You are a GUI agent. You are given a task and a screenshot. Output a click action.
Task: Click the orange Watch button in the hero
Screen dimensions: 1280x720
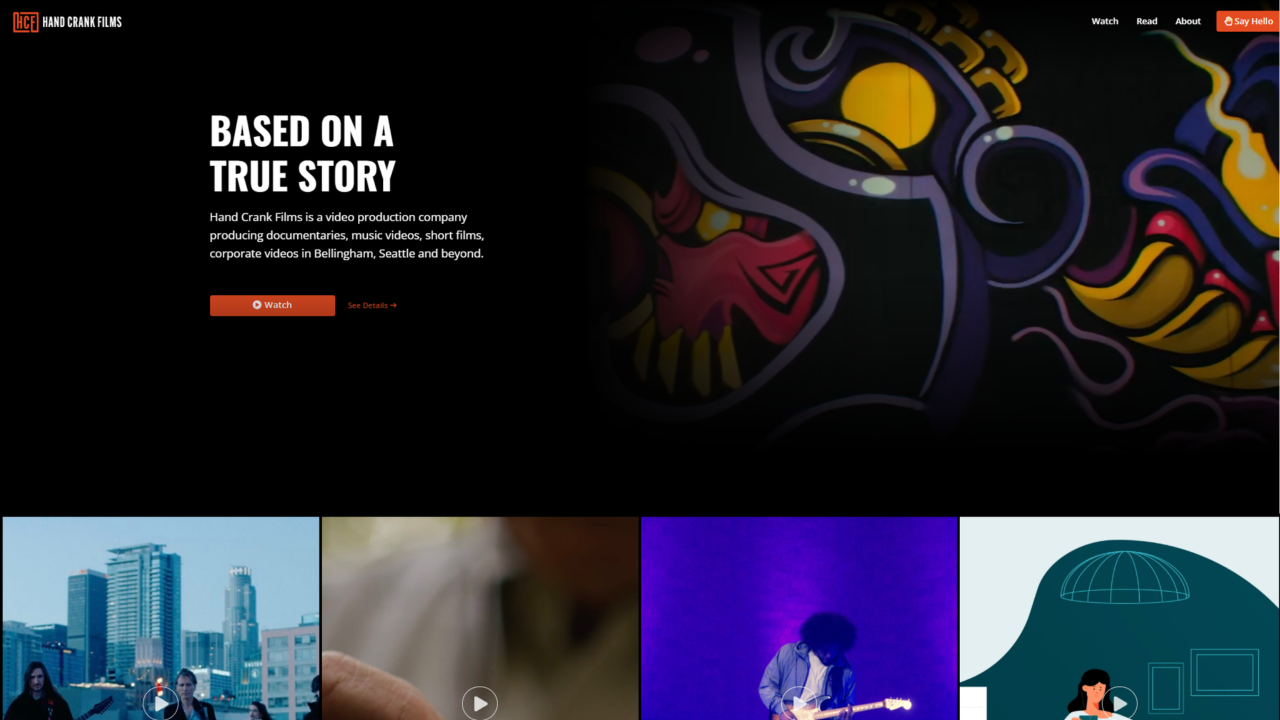pyautogui.click(x=272, y=305)
